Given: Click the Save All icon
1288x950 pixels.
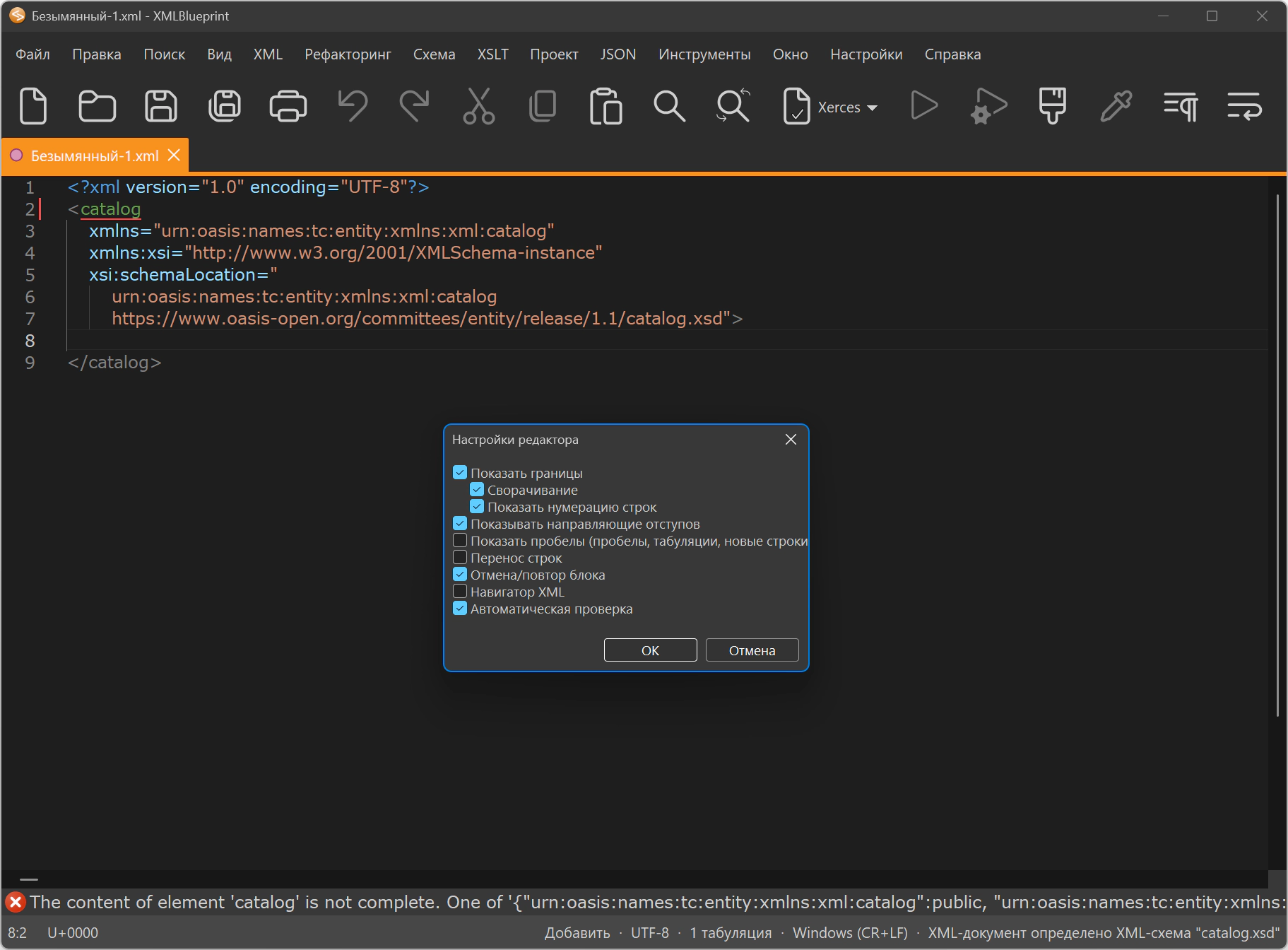Looking at the screenshot, I should (225, 107).
